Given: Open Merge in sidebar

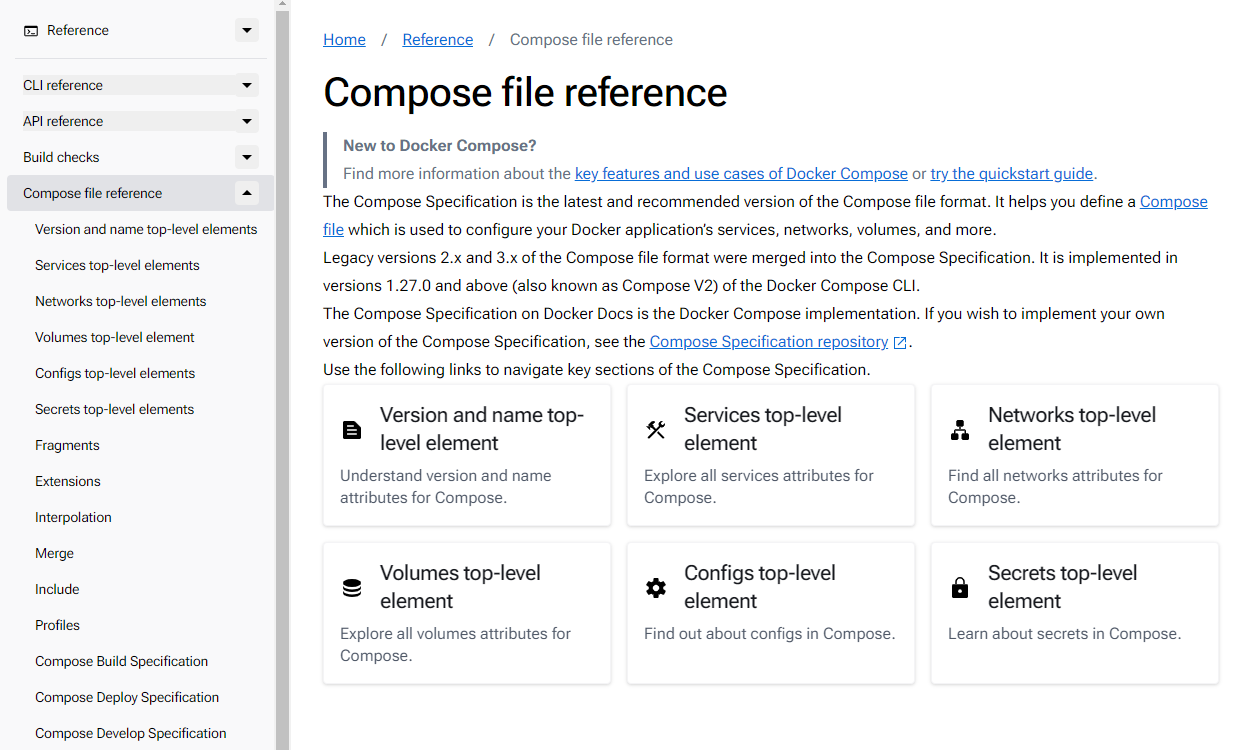Looking at the screenshot, I should coord(54,553).
